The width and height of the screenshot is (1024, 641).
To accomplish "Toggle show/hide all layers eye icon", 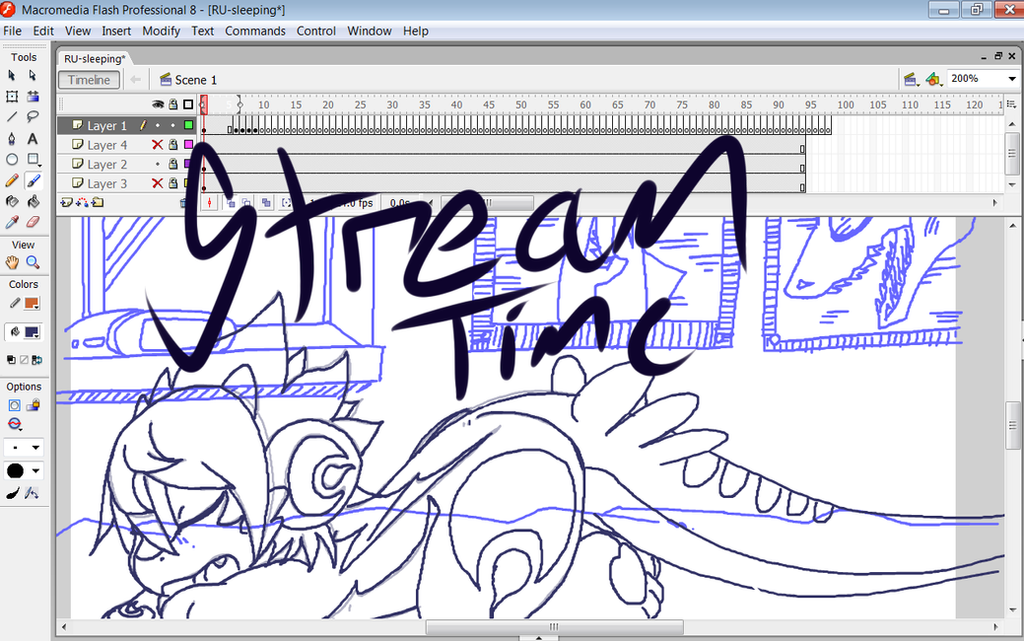I will (157, 104).
